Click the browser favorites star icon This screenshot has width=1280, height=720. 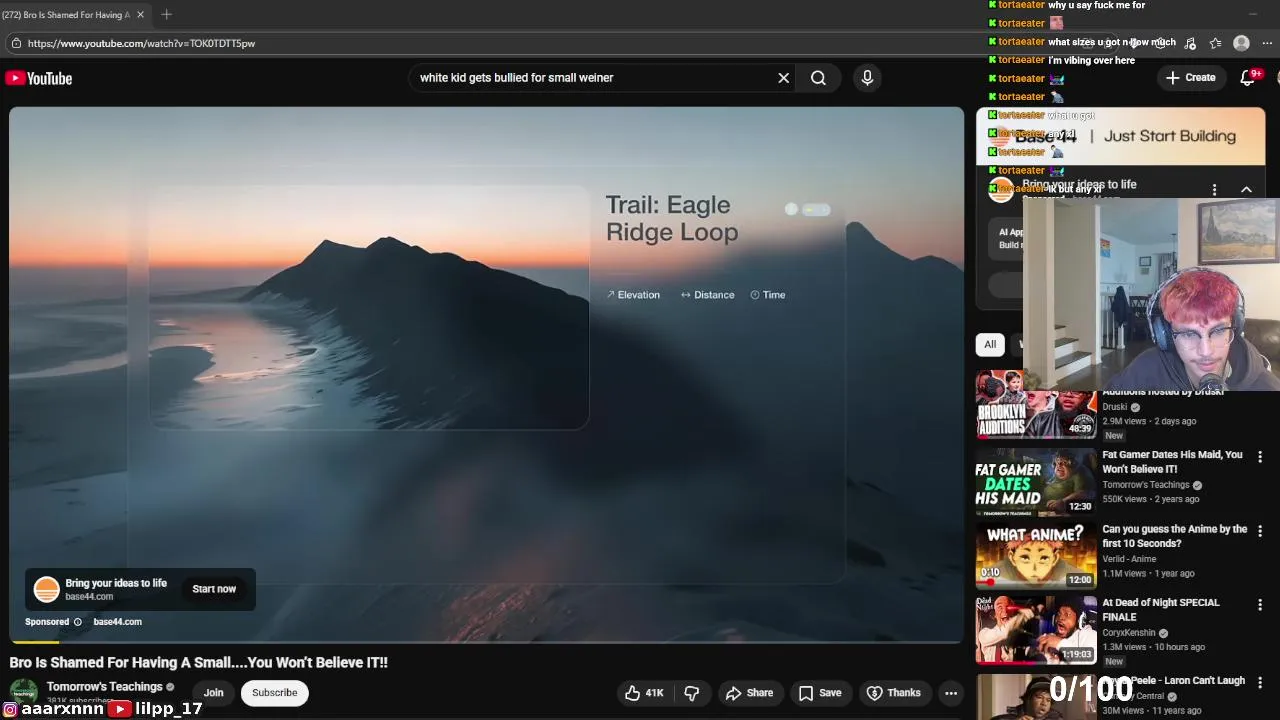[x=1215, y=43]
